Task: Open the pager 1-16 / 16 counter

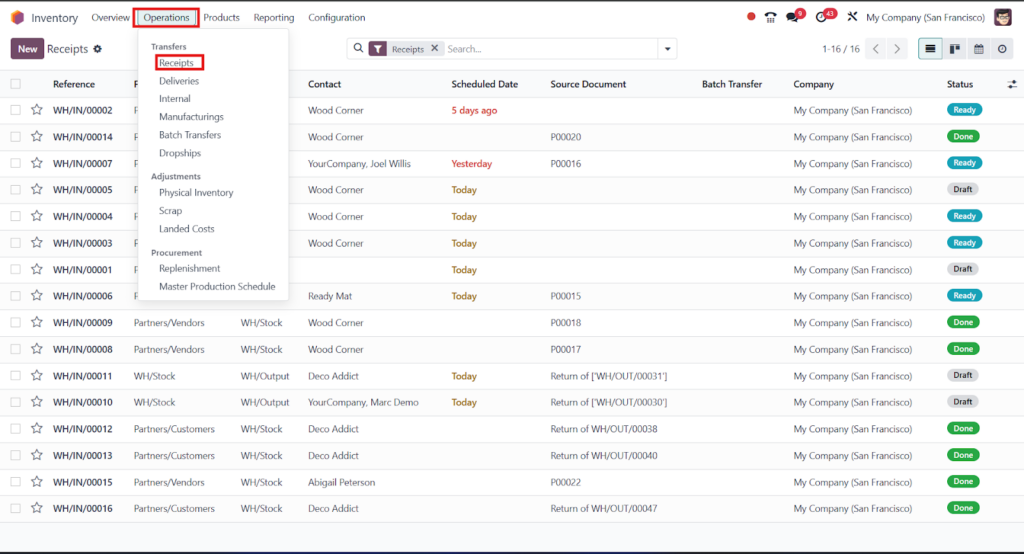Action: (x=841, y=49)
